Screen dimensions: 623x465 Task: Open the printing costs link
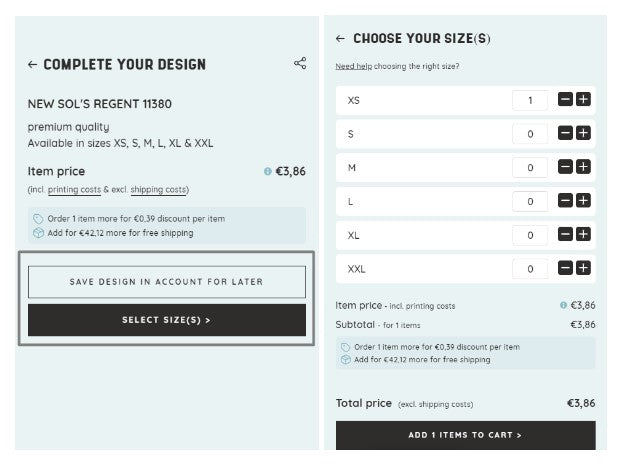[x=76, y=190]
